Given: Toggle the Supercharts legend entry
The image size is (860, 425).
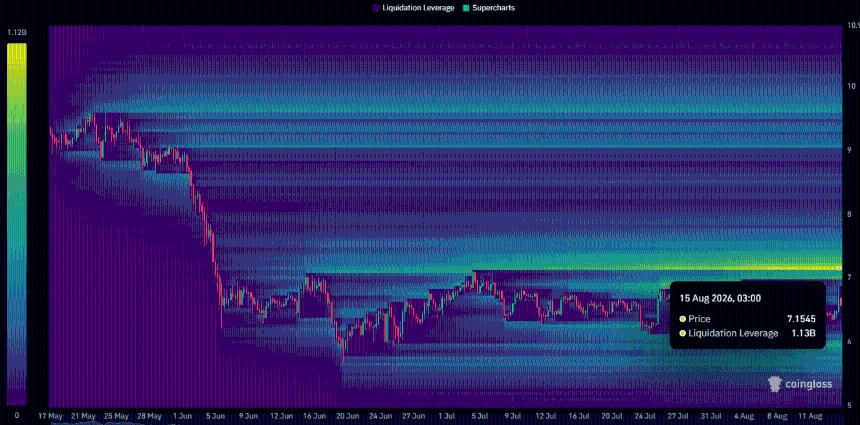Looking at the screenshot, I should pos(488,8).
